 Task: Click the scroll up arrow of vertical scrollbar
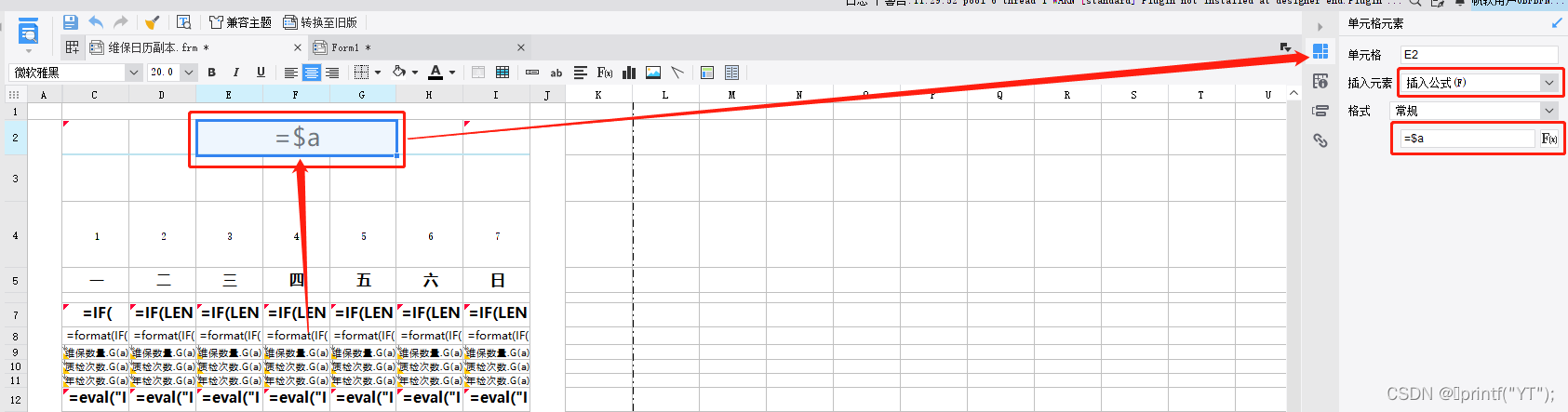(x=1293, y=94)
